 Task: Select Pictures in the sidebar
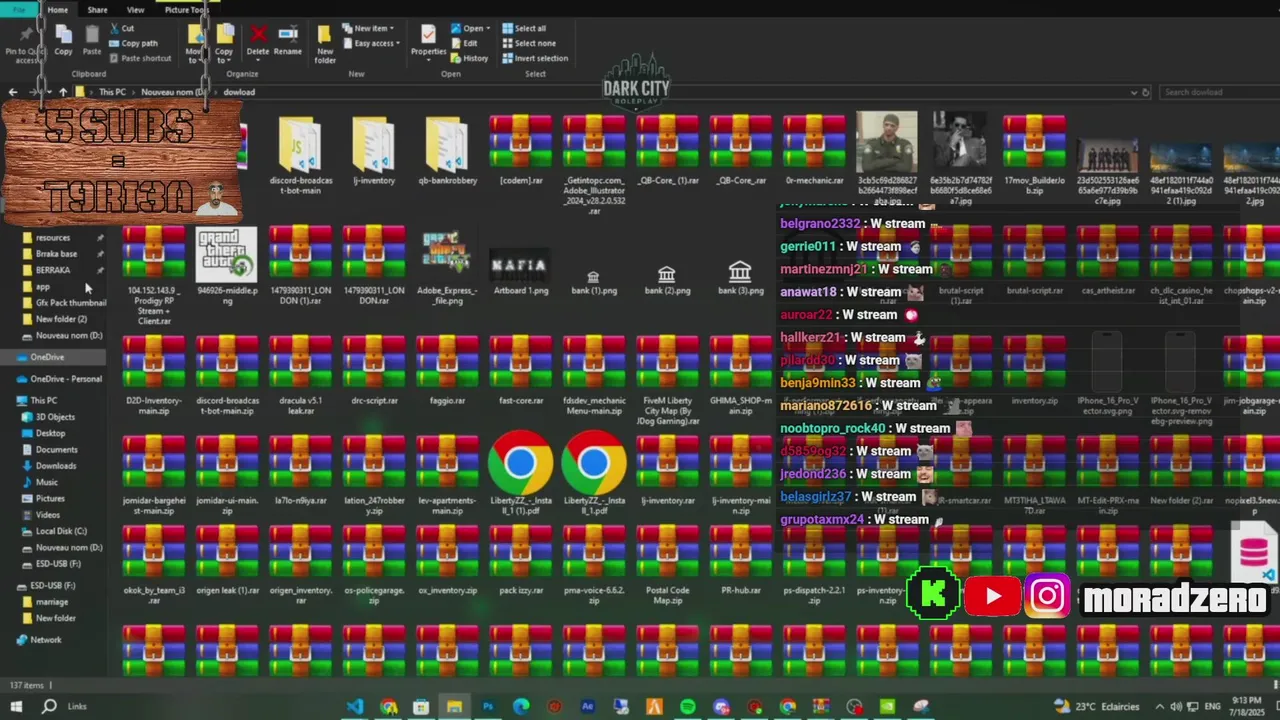[50, 498]
